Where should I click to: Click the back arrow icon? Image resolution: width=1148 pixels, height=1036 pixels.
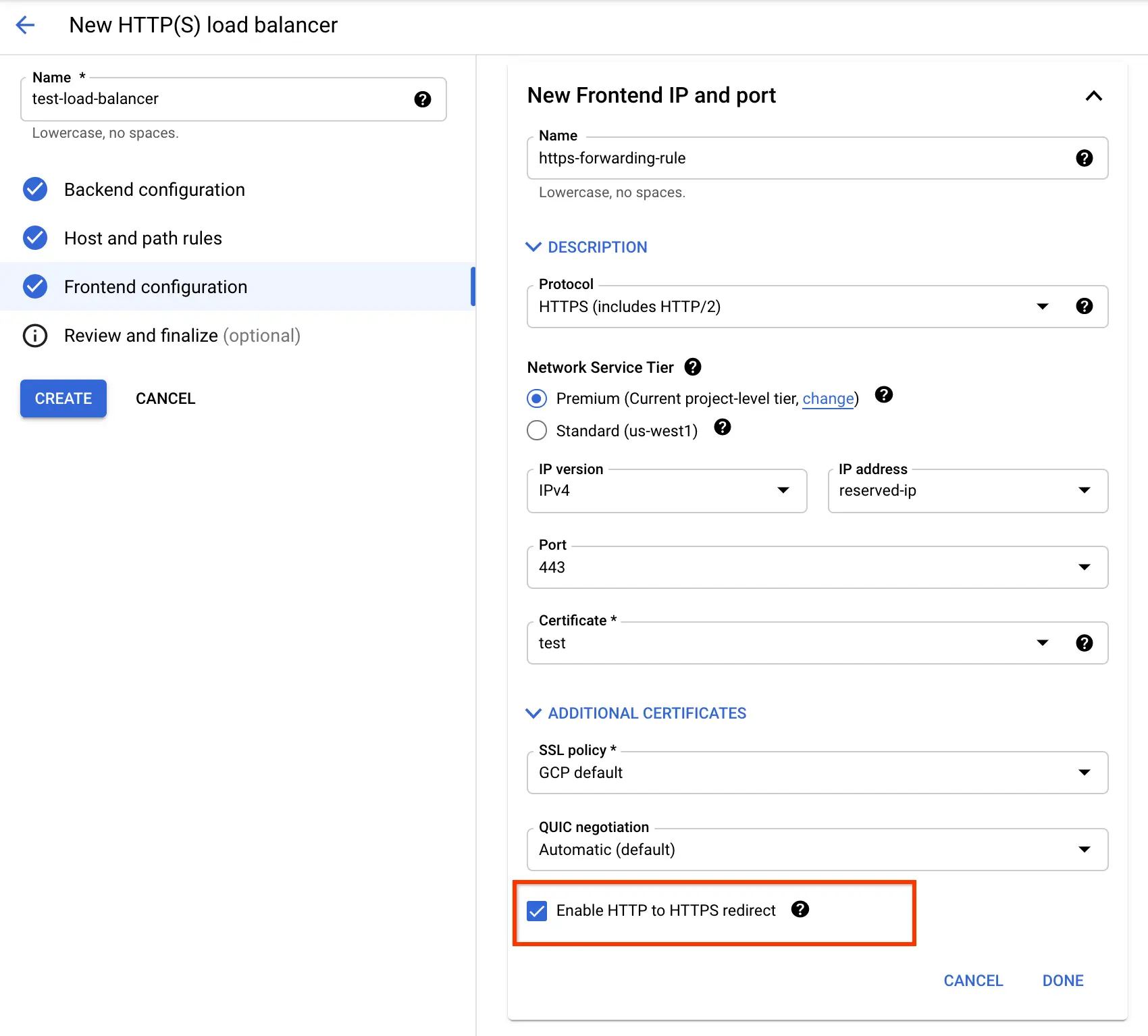point(25,25)
